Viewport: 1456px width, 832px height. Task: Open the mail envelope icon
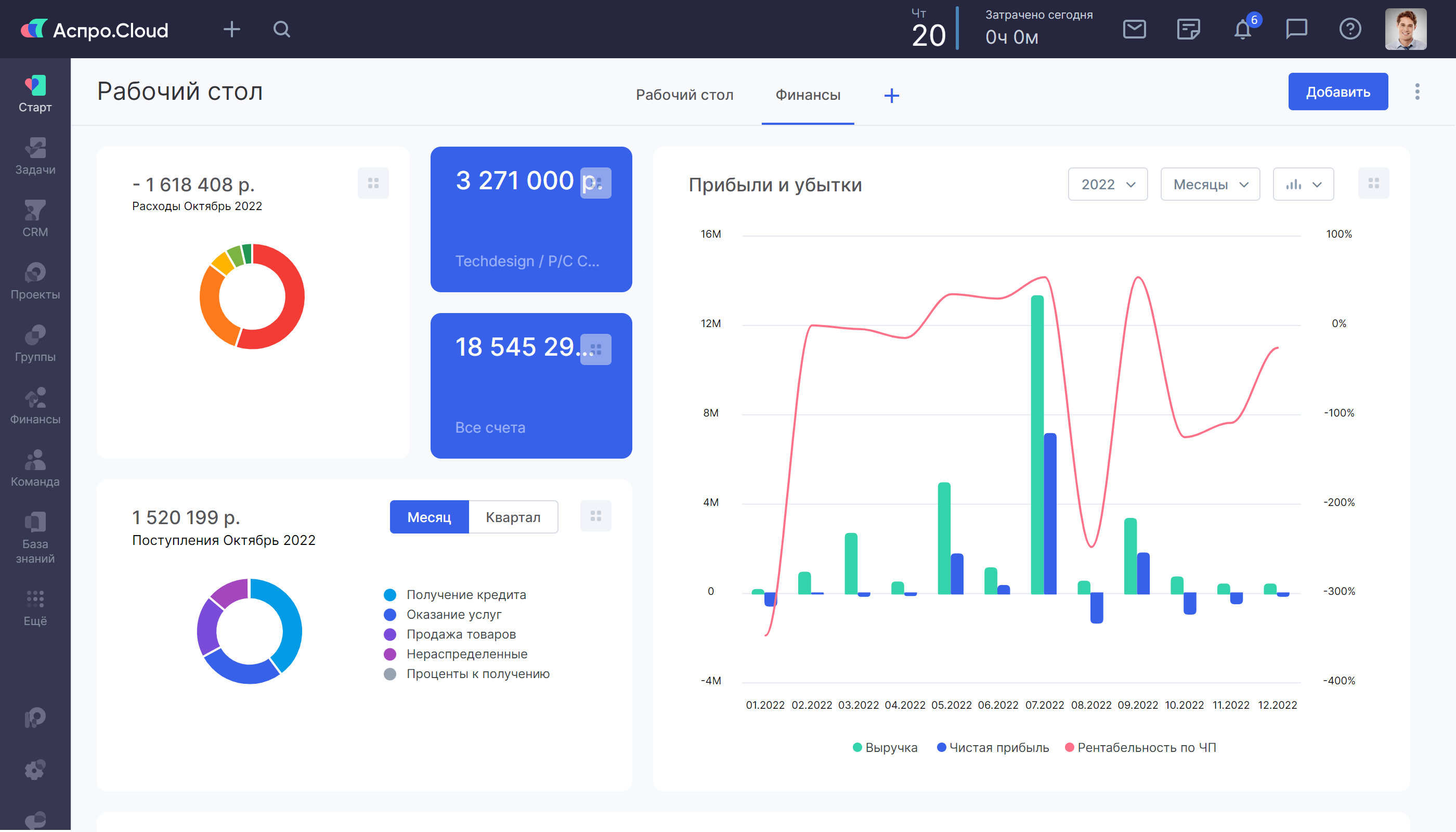(1134, 29)
